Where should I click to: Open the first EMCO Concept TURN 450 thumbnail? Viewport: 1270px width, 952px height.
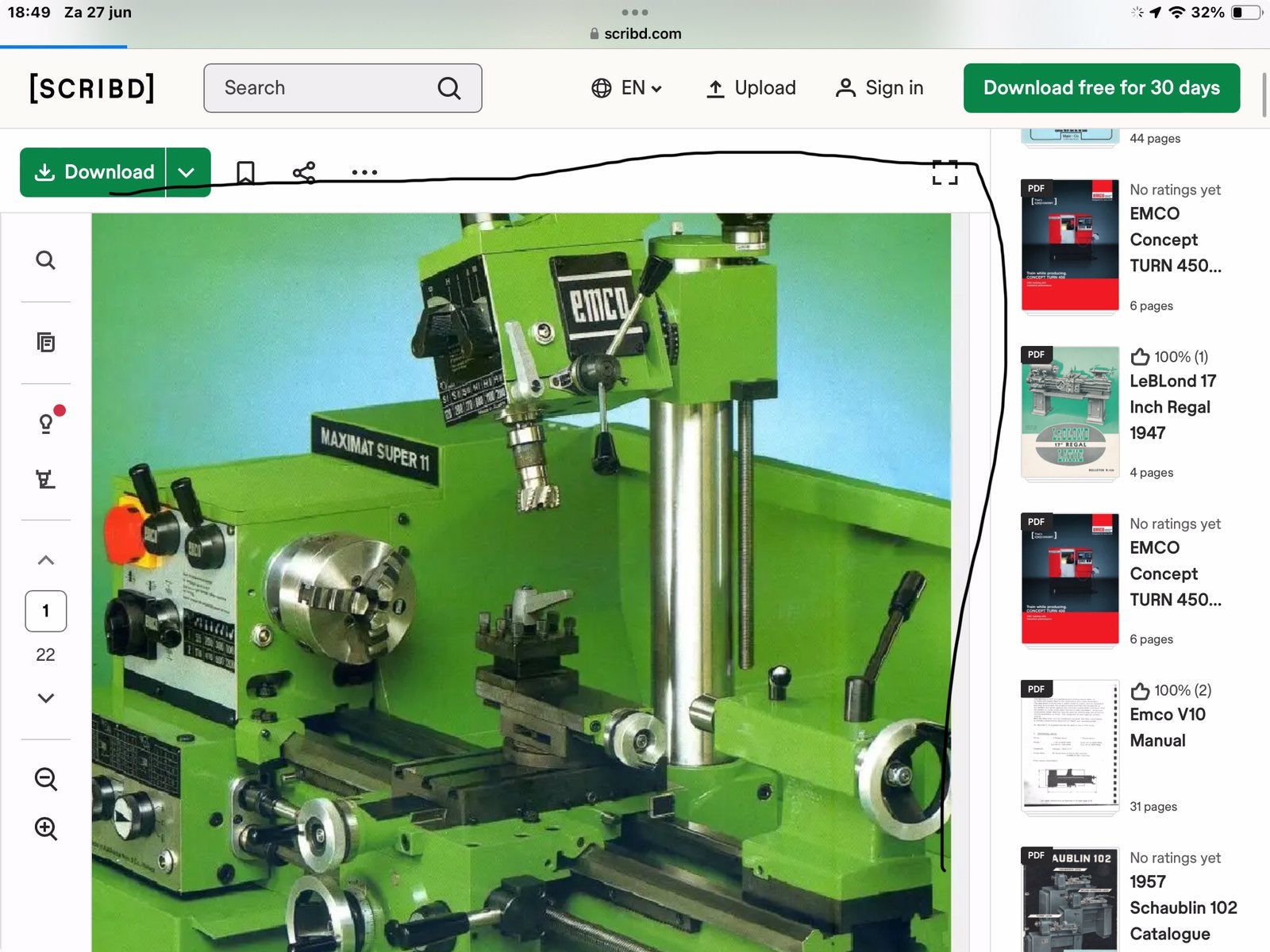(1069, 246)
